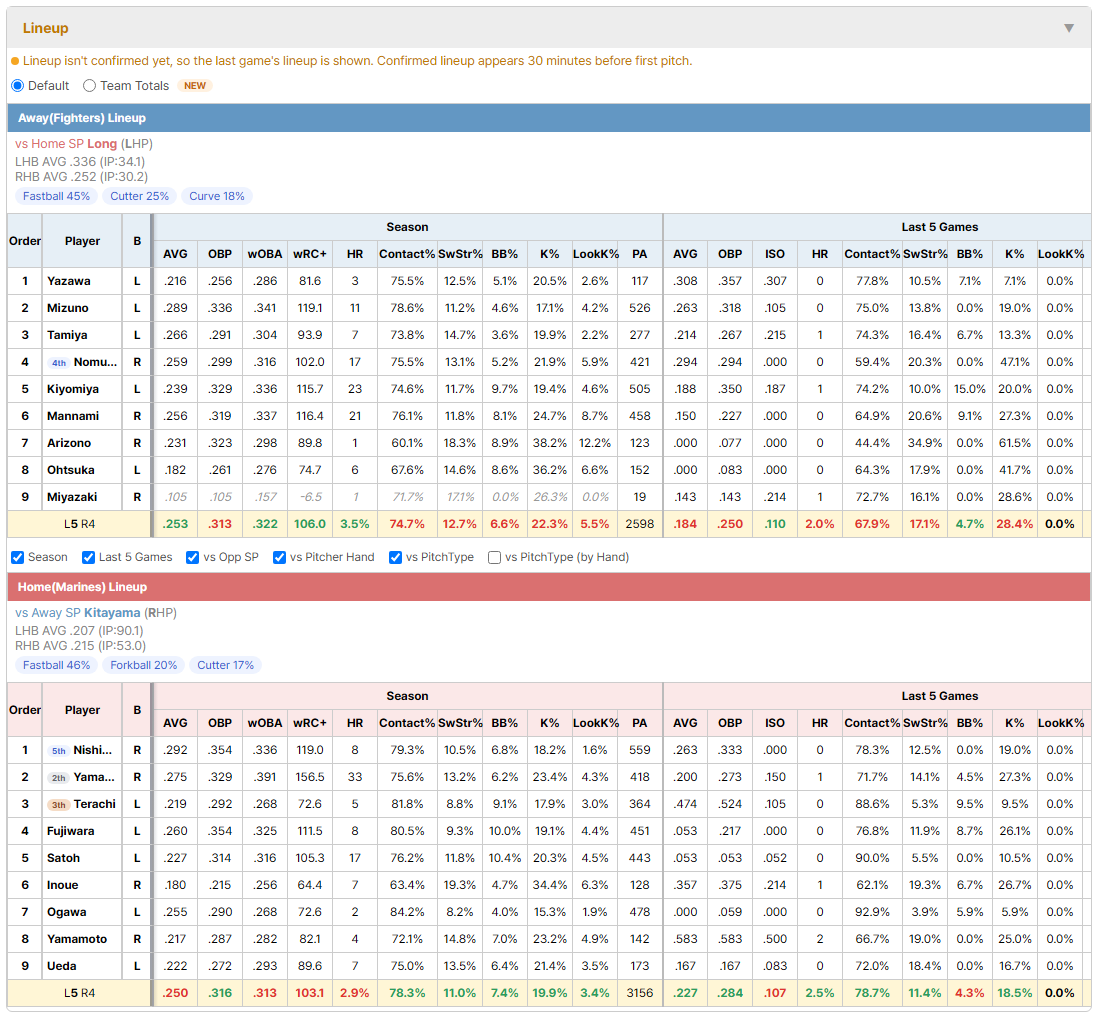Image resolution: width=1098 pixels, height=1018 pixels.
Task: Open home starter Long's pitcher link
Action: pyautogui.click(x=102, y=144)
